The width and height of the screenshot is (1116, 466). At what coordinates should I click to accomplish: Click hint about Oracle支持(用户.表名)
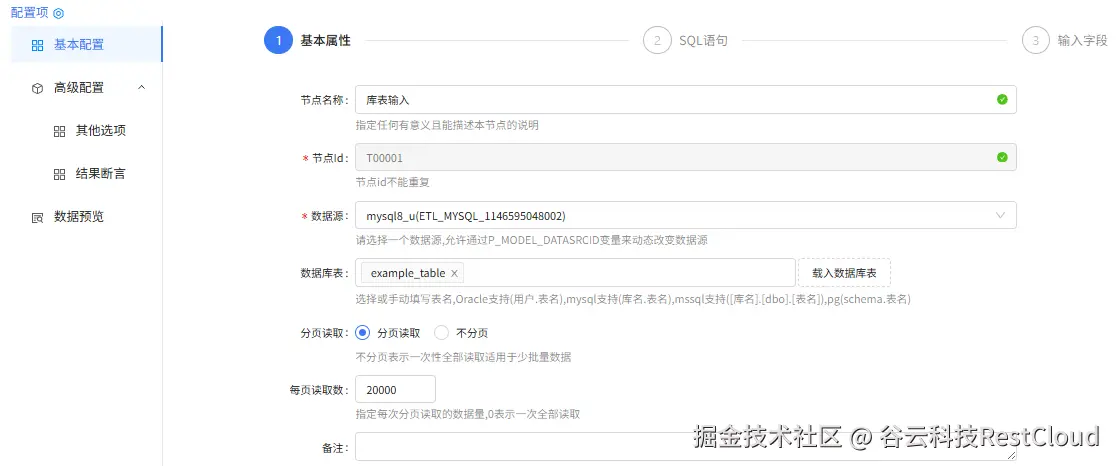click(633, 300)
